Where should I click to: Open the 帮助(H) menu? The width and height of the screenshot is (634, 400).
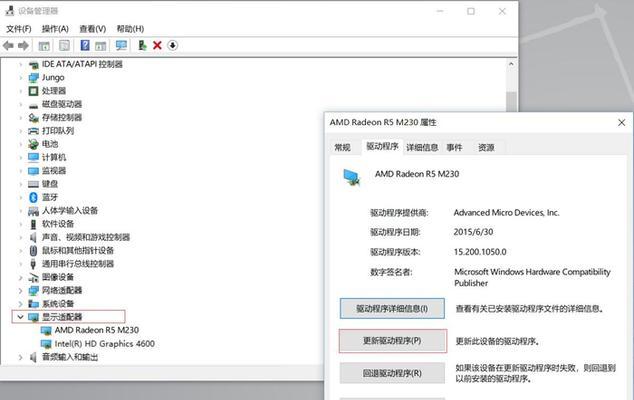click(130, 29)
